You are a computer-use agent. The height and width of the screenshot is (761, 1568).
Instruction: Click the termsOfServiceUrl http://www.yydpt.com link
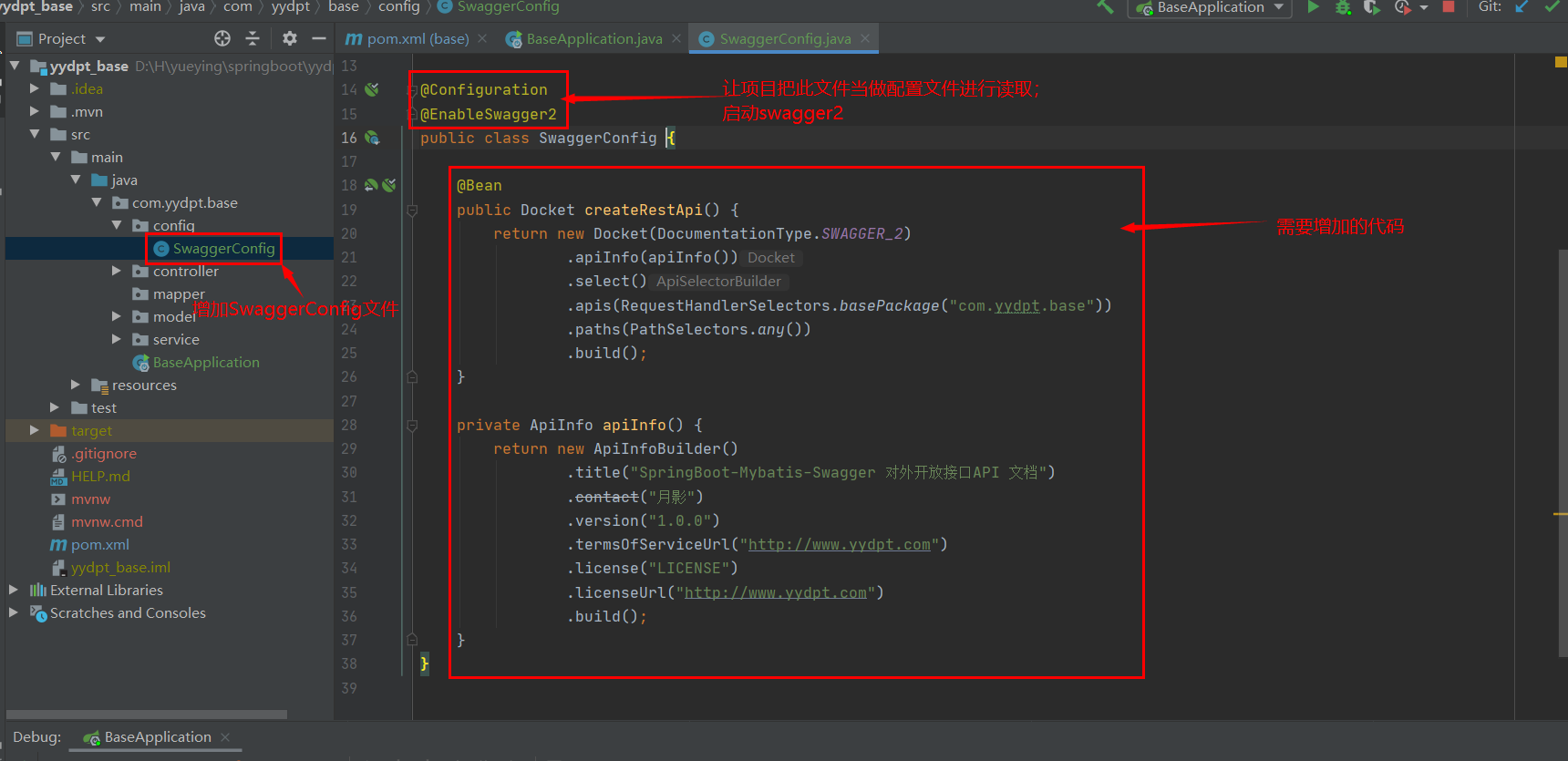[840, 545]
